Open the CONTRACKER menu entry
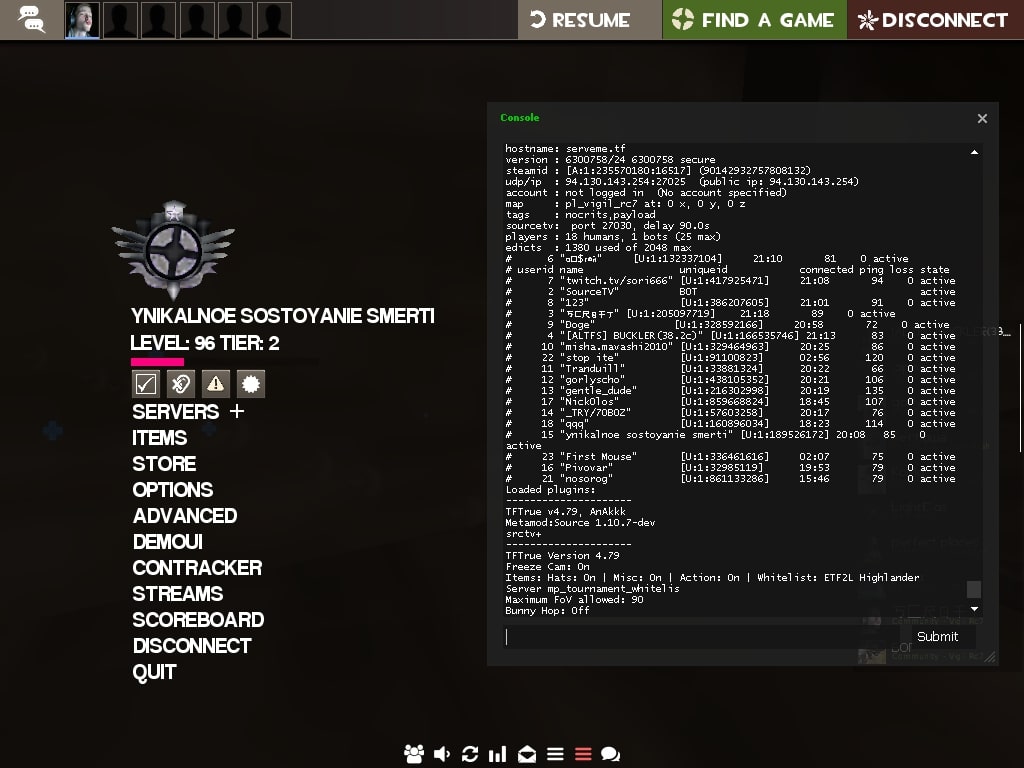 pos(197,568)
